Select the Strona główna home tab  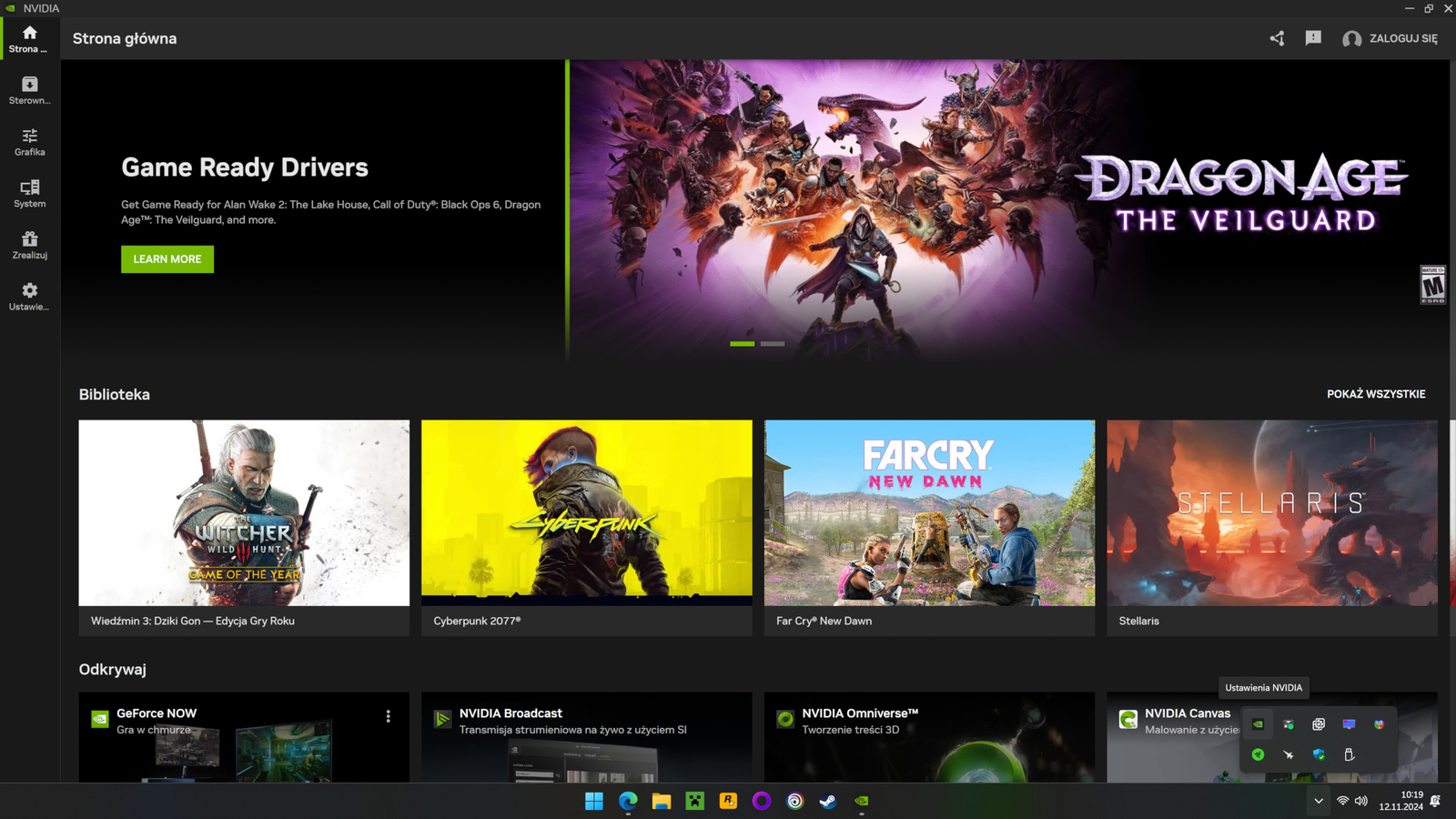tap(29, 39)
